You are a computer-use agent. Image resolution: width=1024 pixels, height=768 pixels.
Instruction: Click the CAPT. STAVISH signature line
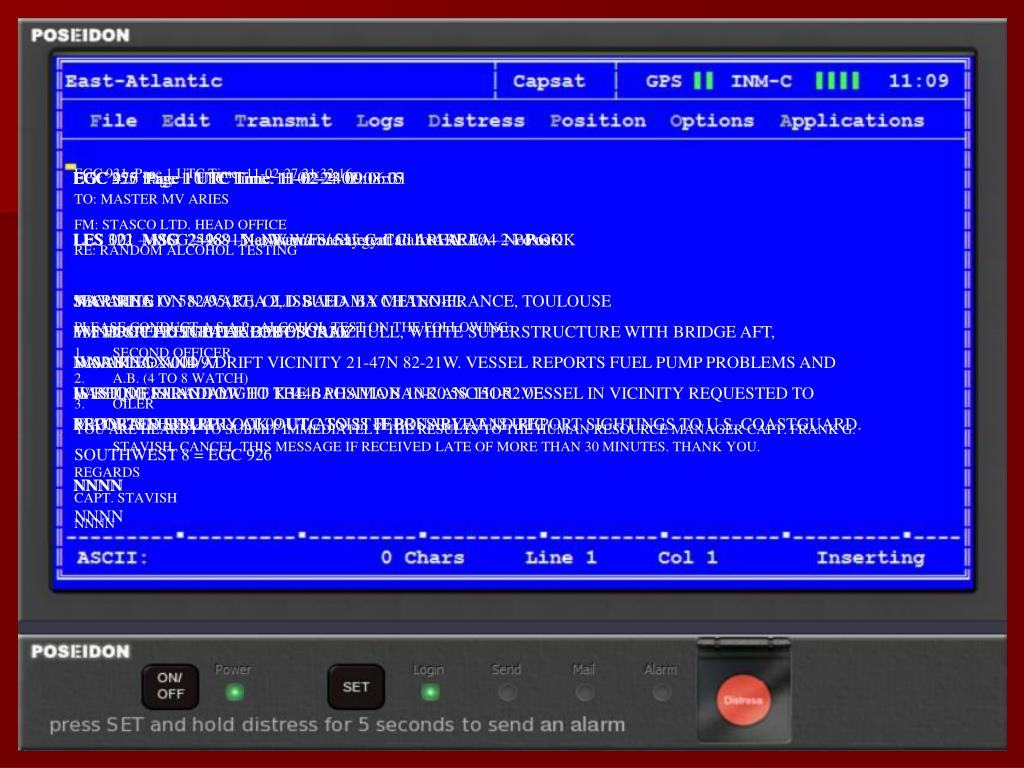click(x=125, y=498)
